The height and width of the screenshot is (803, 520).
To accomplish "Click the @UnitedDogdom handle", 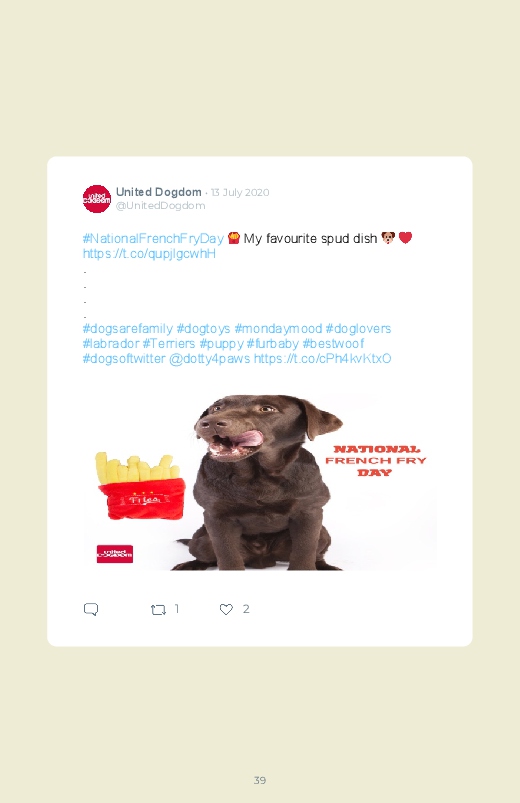I will point(160,205).
